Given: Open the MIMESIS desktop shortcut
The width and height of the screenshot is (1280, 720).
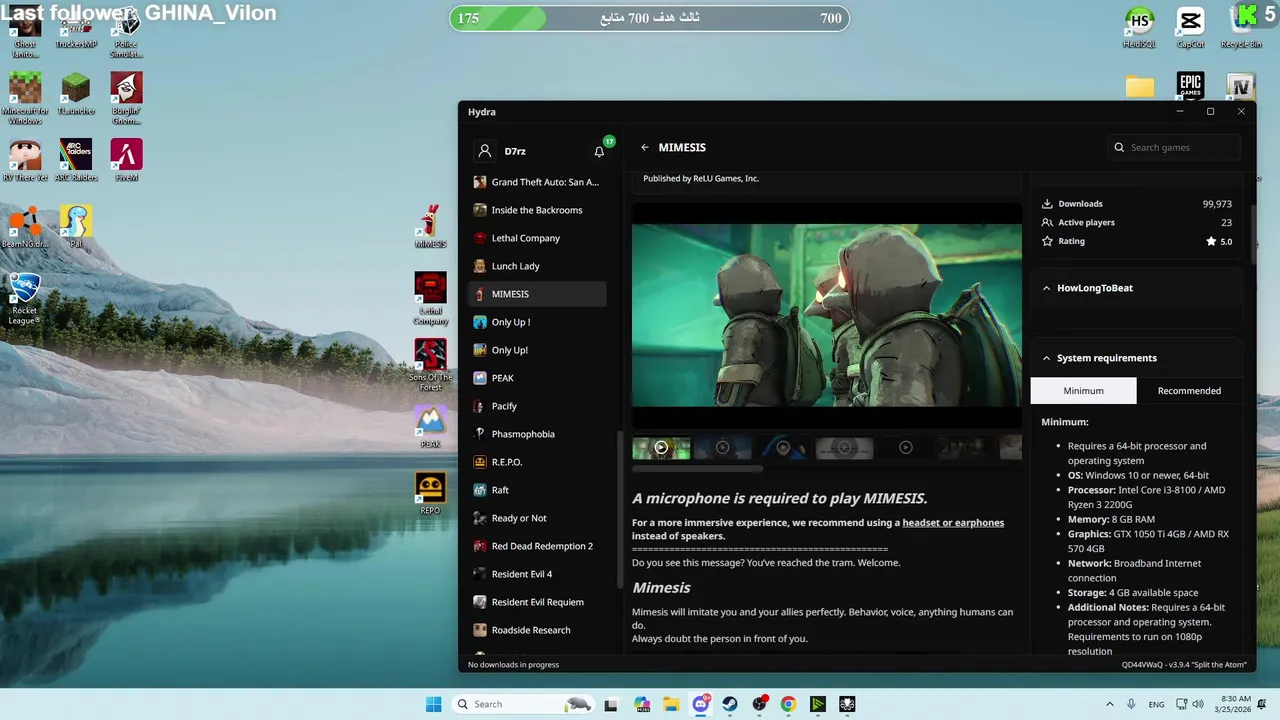Looking at the screenshot, I should (x=430, y=228).
